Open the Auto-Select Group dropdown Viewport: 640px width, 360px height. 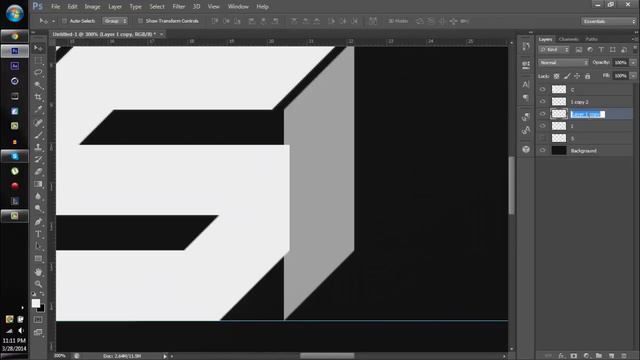pos(115,21)
